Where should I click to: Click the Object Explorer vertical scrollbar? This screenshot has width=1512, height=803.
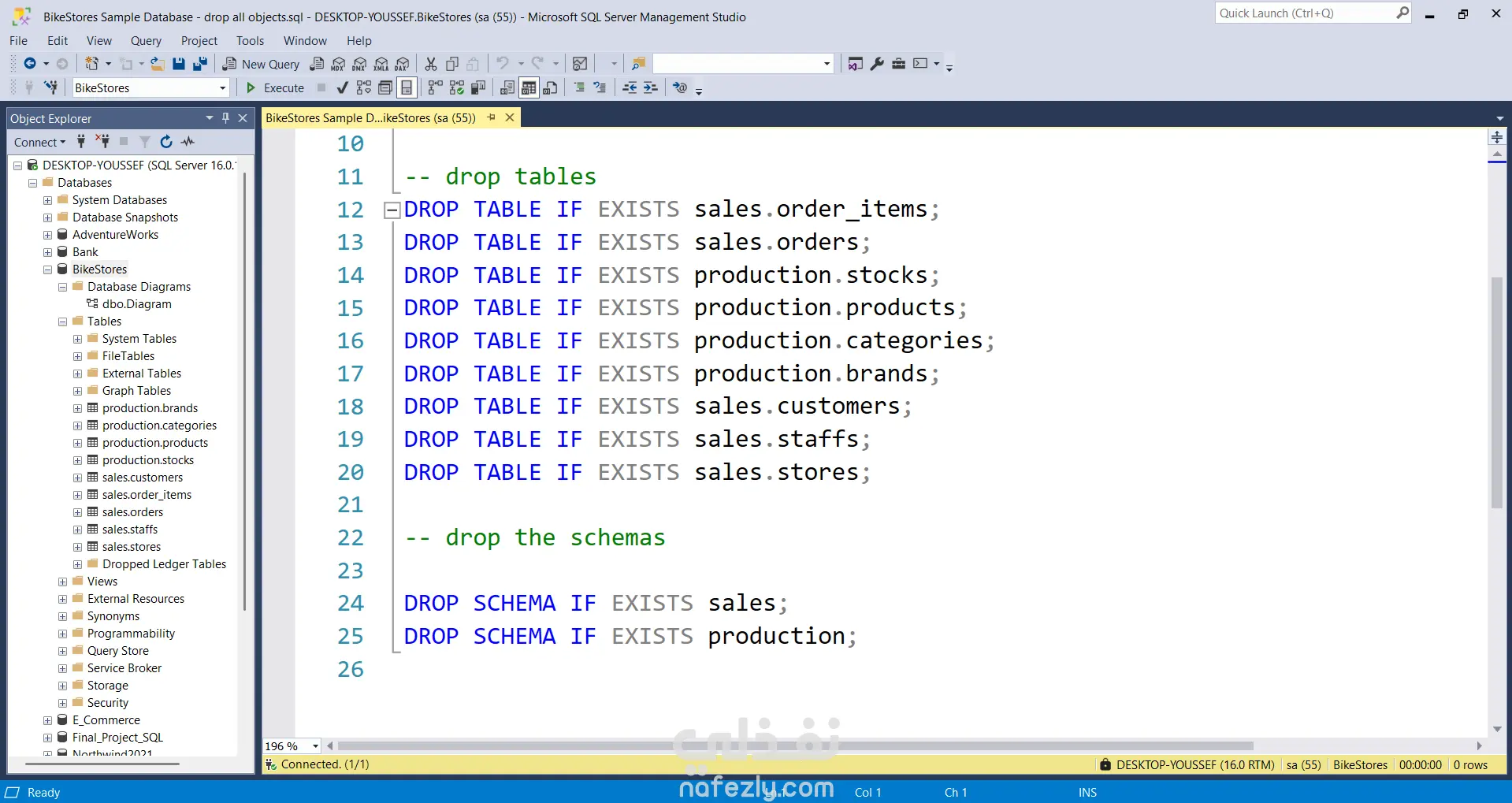click(245, 392)
